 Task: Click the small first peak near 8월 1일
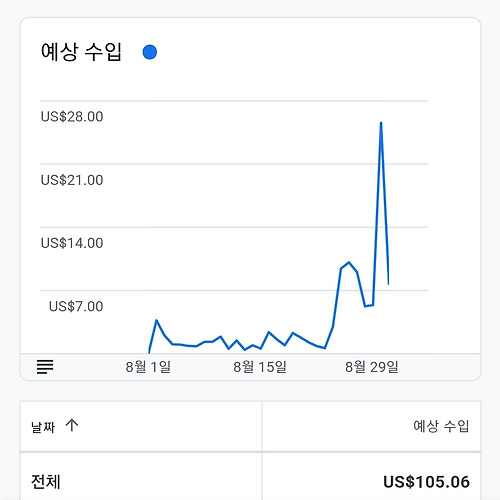tap(157, 320)
